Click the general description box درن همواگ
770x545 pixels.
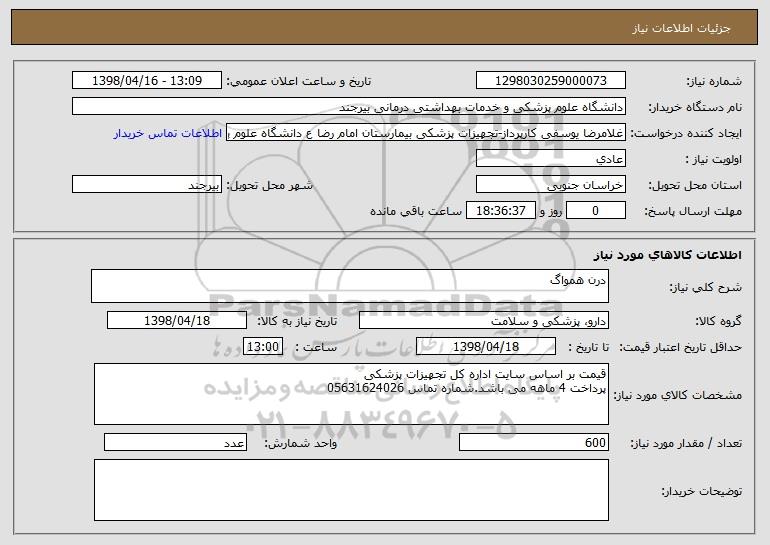pyautogui.click(x=350, y=286)
